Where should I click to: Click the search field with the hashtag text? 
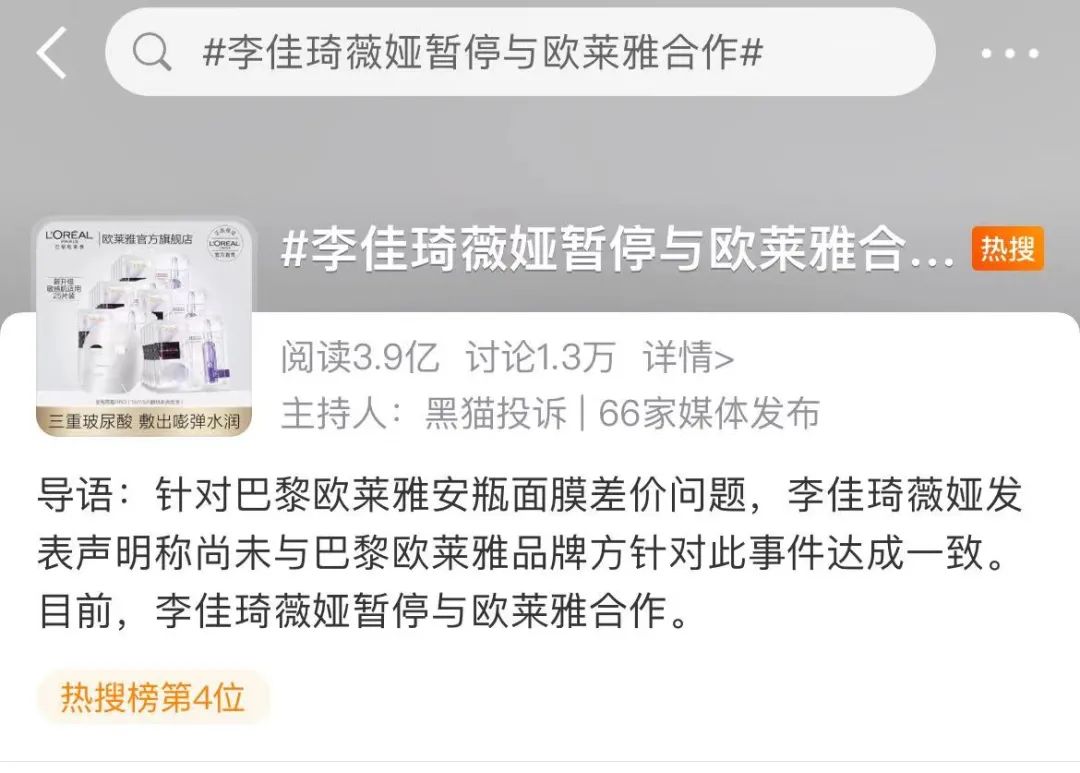tap(520, 52)
